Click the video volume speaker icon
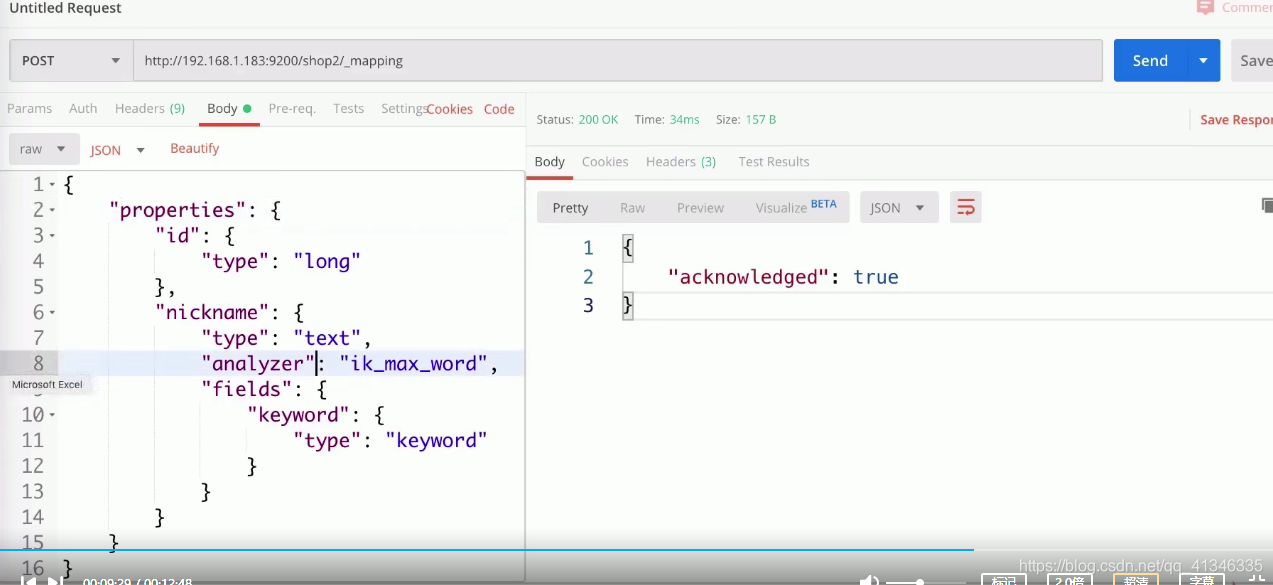The image size is (1273, 585). tap(869, 581)
